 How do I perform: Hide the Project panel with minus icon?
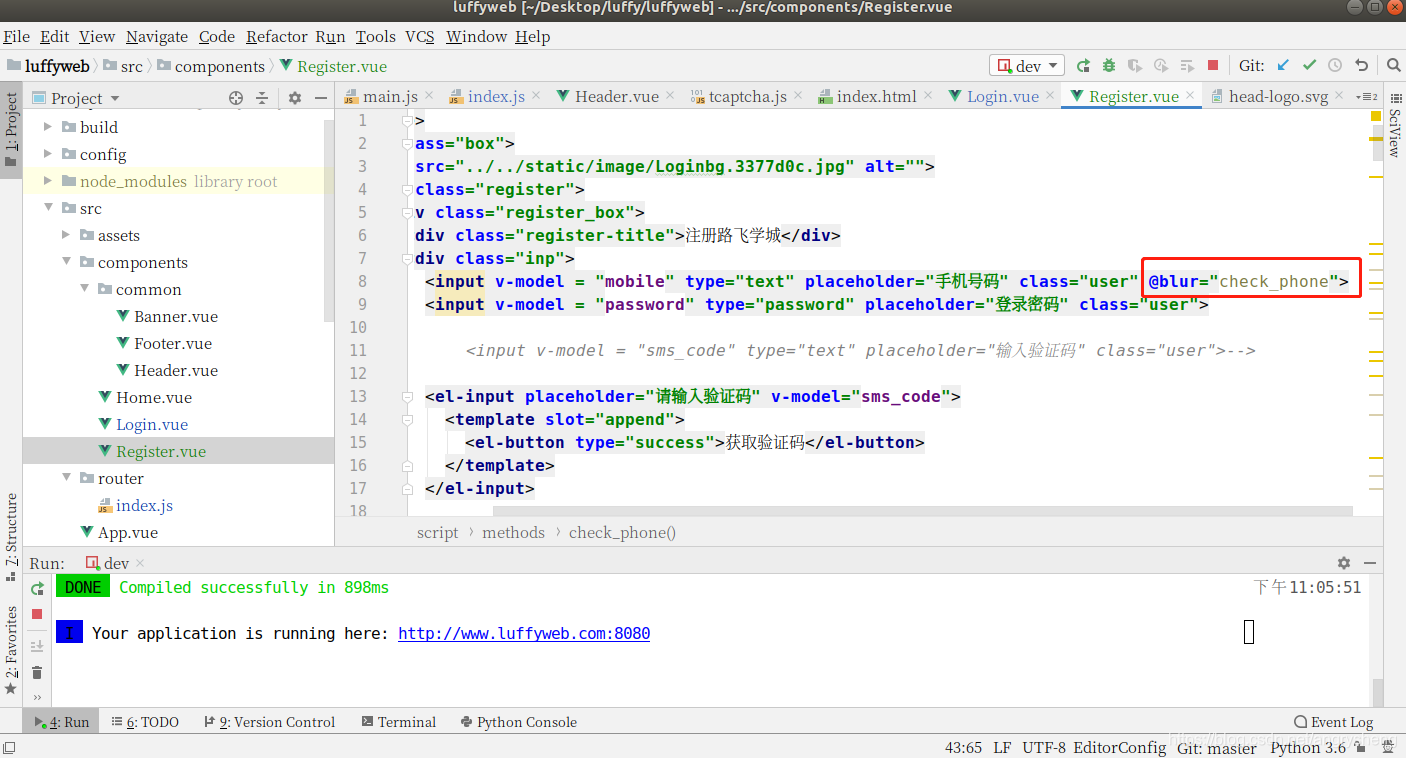320,98
